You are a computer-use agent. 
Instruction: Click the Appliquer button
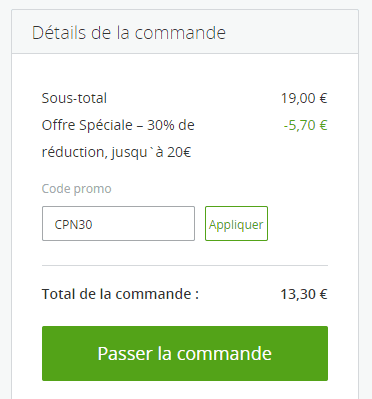tap(236, 224)
